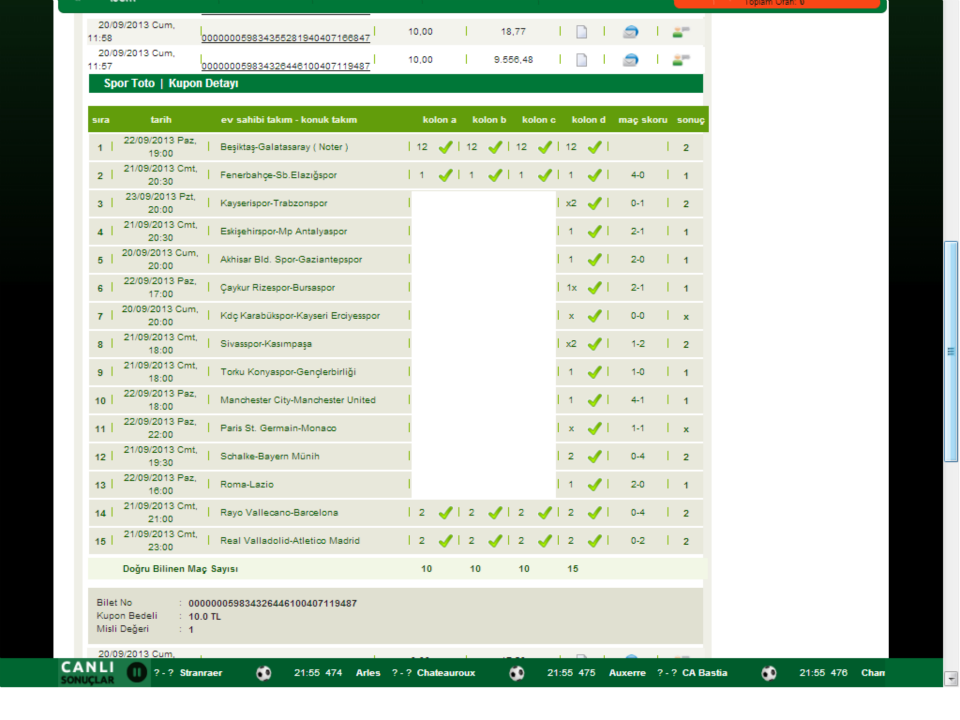Image resolution: width=960 pixels, height=720 pixels.
Task: Click soccer ball icon after Chateauroux
Action: (517, 673)
